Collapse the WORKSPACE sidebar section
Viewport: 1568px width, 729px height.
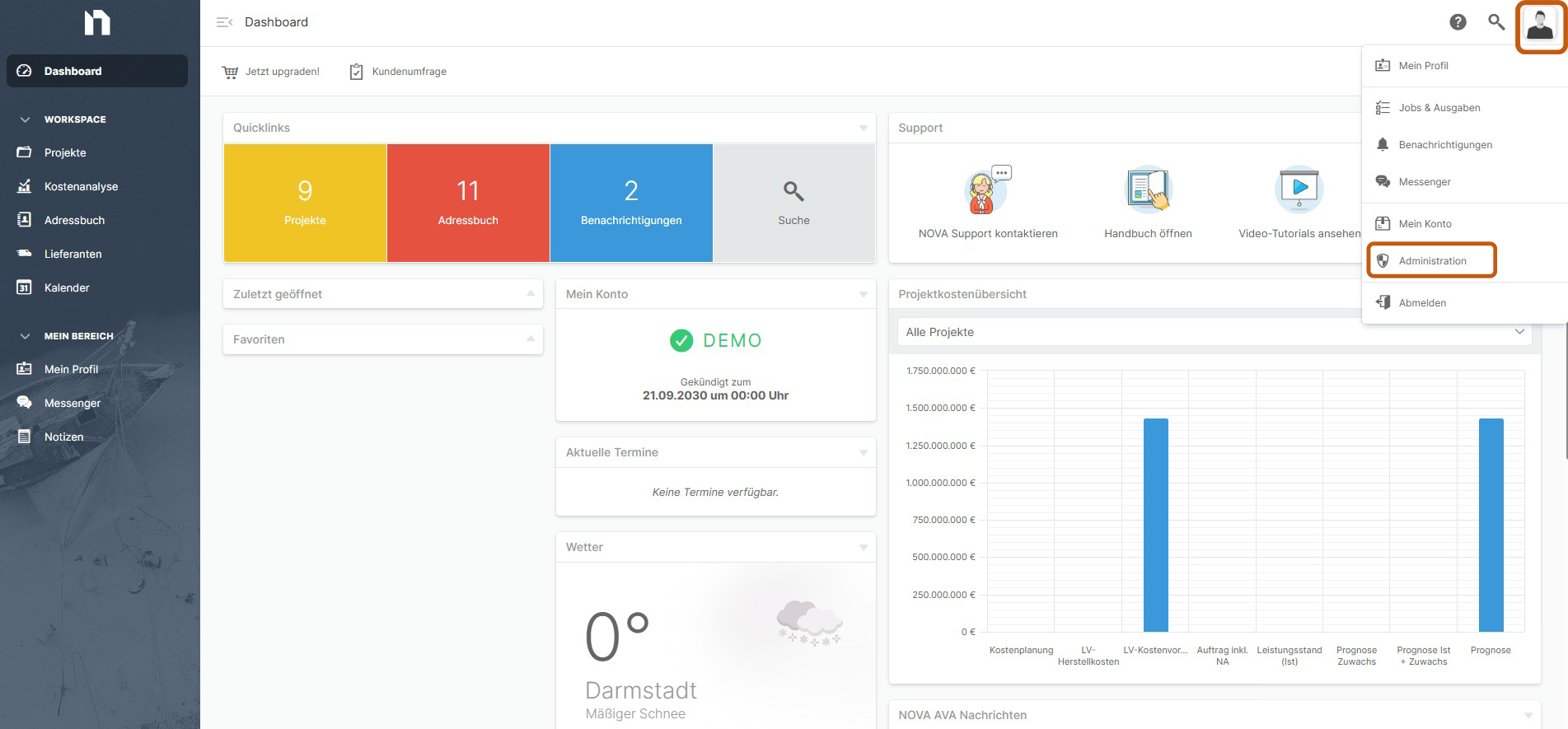pyautogui.click(x=26, y=119)
